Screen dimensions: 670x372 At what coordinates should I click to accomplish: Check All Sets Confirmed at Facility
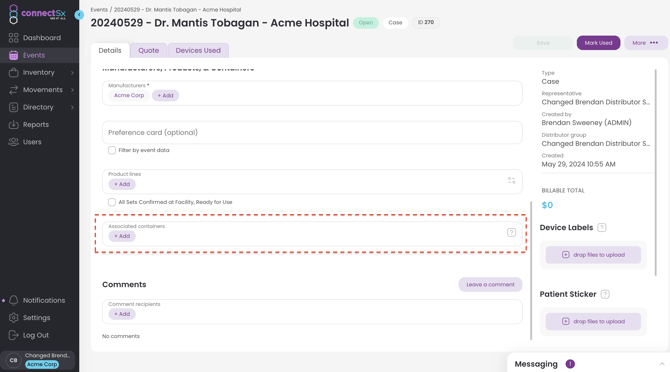tap(112, 202)
